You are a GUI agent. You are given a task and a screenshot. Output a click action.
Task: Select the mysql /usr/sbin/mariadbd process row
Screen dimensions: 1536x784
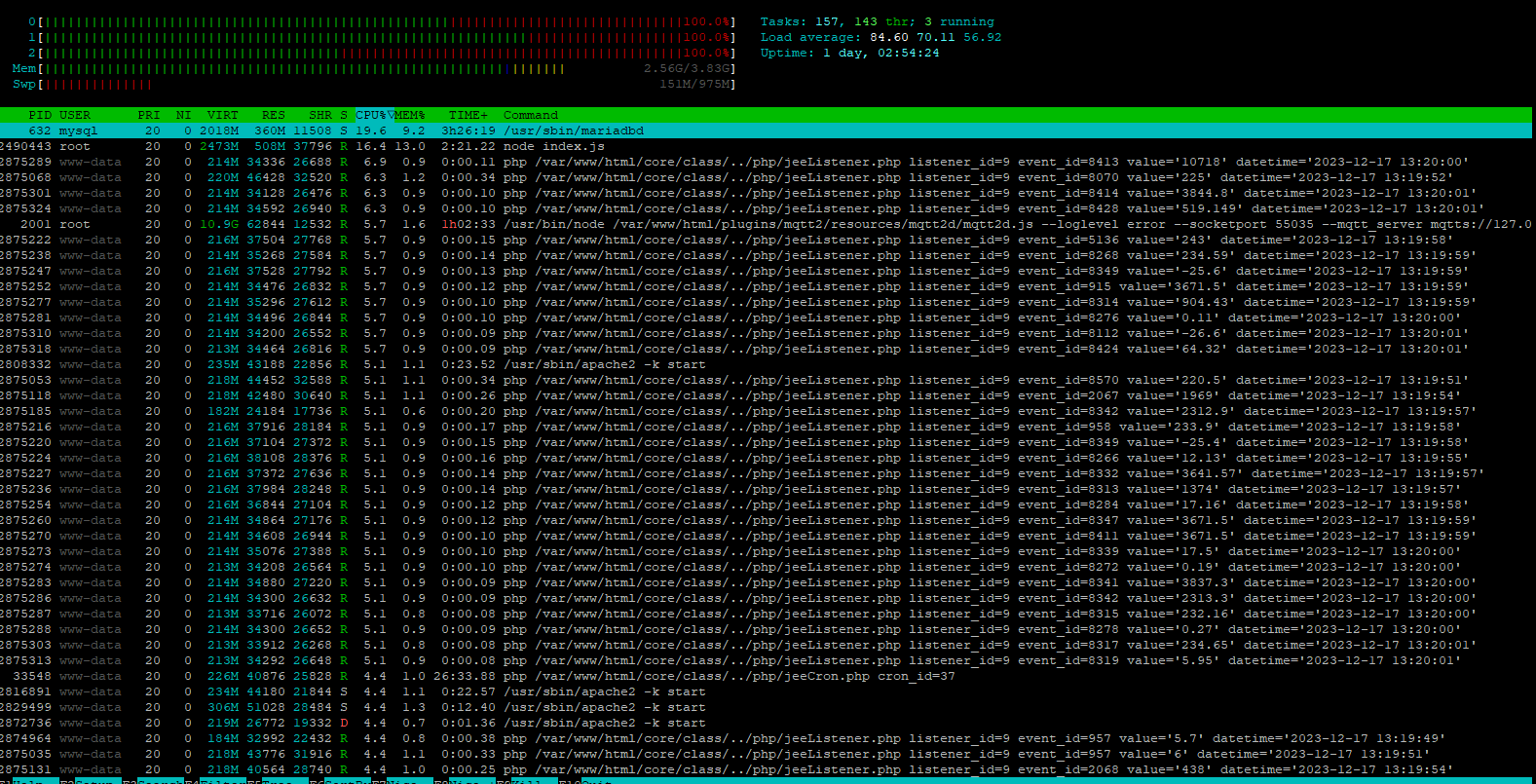point(766,131)
